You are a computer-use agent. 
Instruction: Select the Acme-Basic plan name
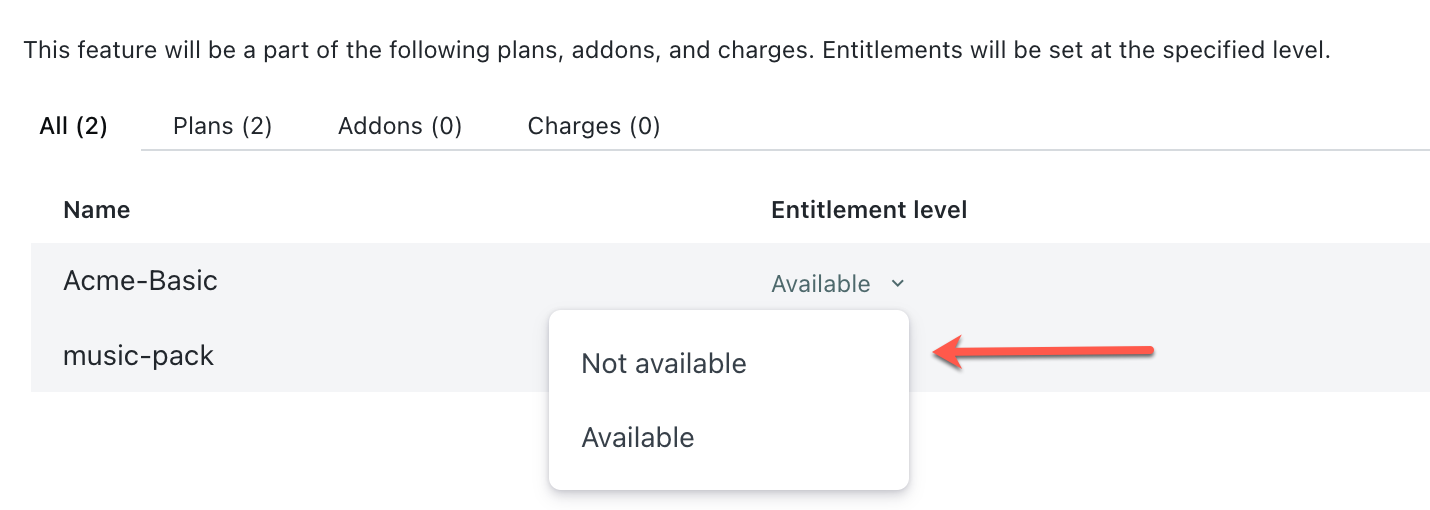click(140, 281)
